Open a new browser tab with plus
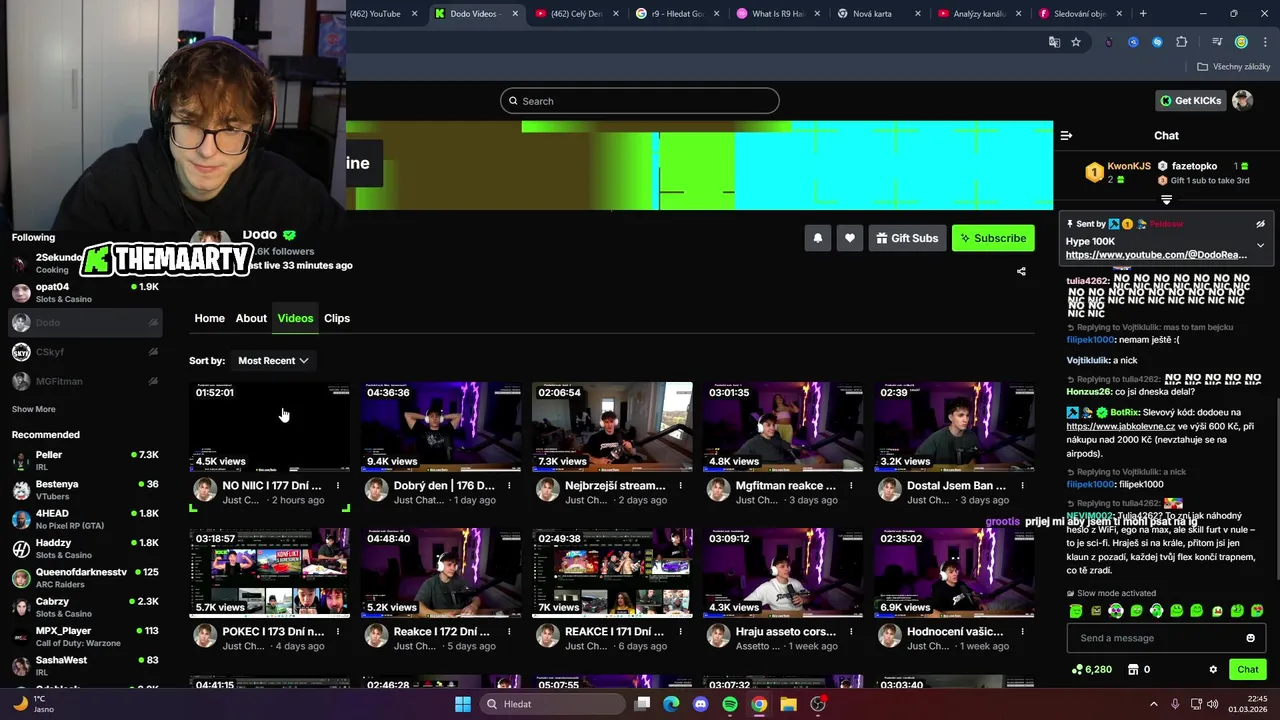Viewport: 1280px width, 720px height. point(1143,14)
